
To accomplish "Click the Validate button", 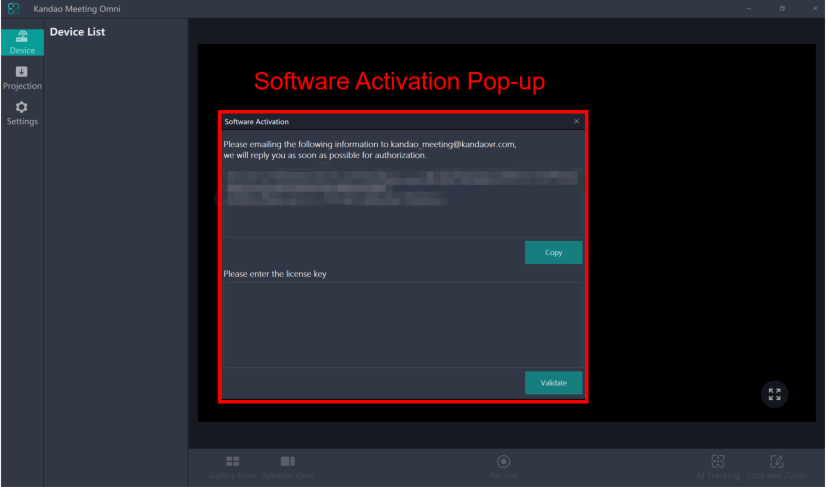I will [x=553, y=383].
